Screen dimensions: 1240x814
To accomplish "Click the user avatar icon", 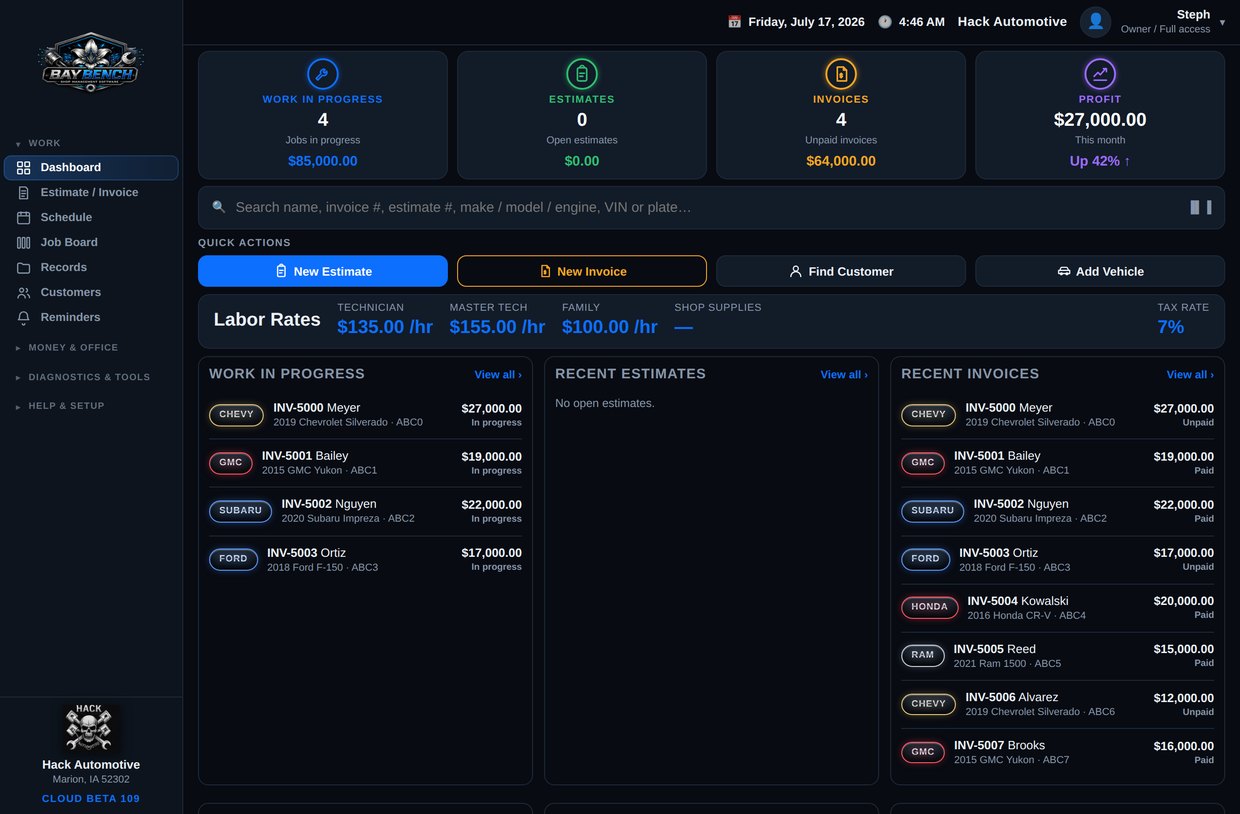I will pyautogui.click(x=1096, y=22).
